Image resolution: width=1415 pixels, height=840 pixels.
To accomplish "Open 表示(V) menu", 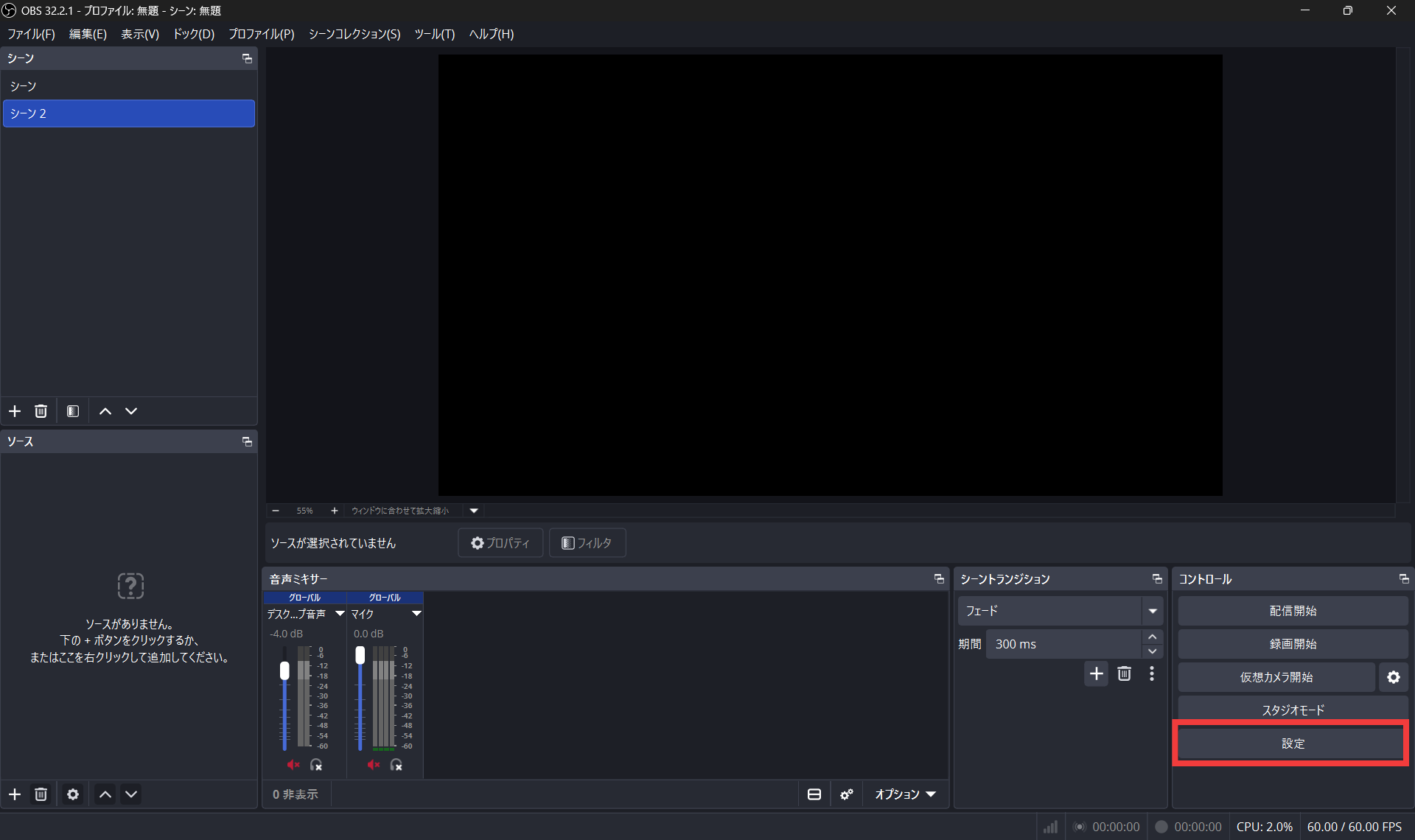I will 140,34.
